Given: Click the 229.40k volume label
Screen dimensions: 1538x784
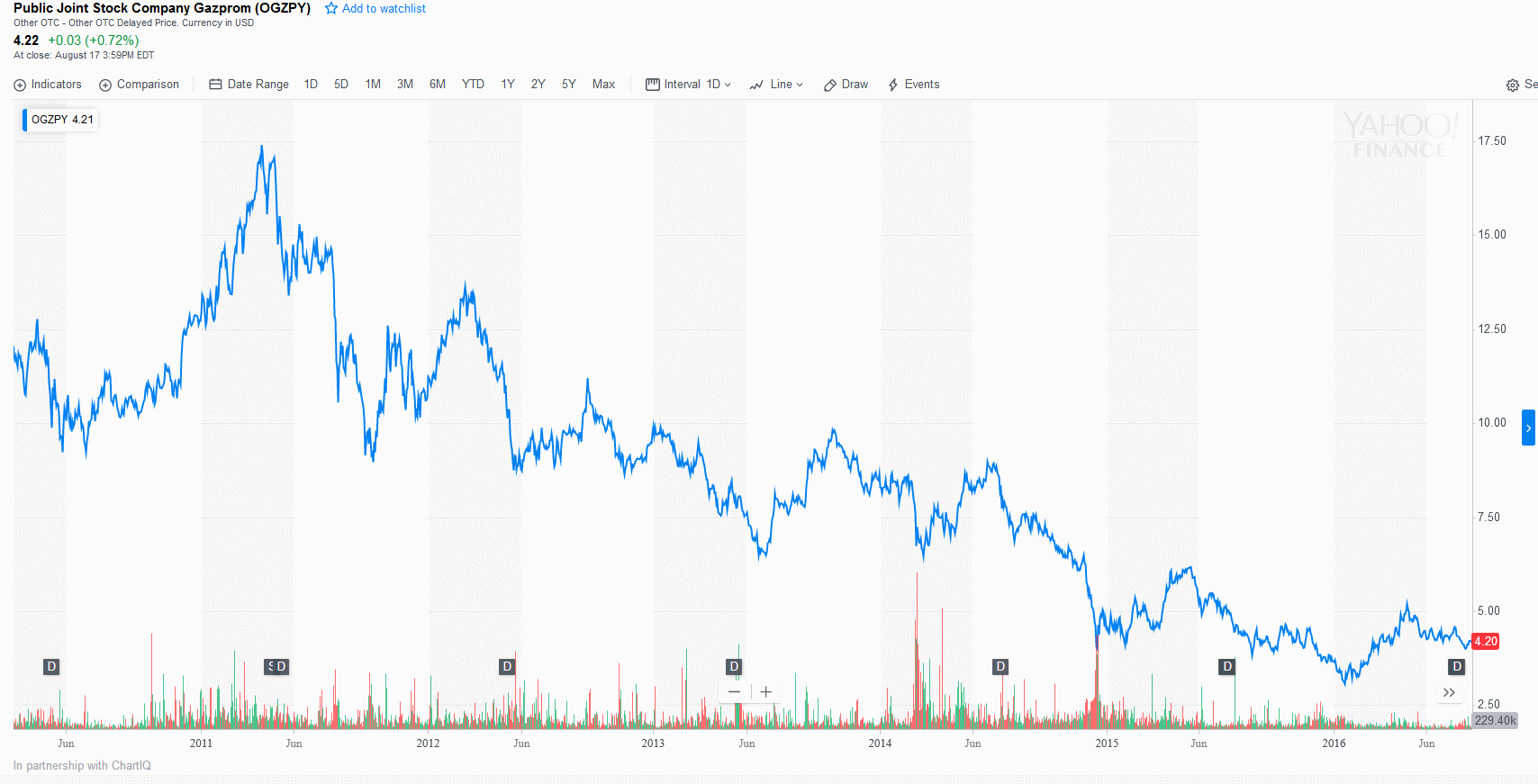Looking at the screenshot, I should tap(1495, 721).
